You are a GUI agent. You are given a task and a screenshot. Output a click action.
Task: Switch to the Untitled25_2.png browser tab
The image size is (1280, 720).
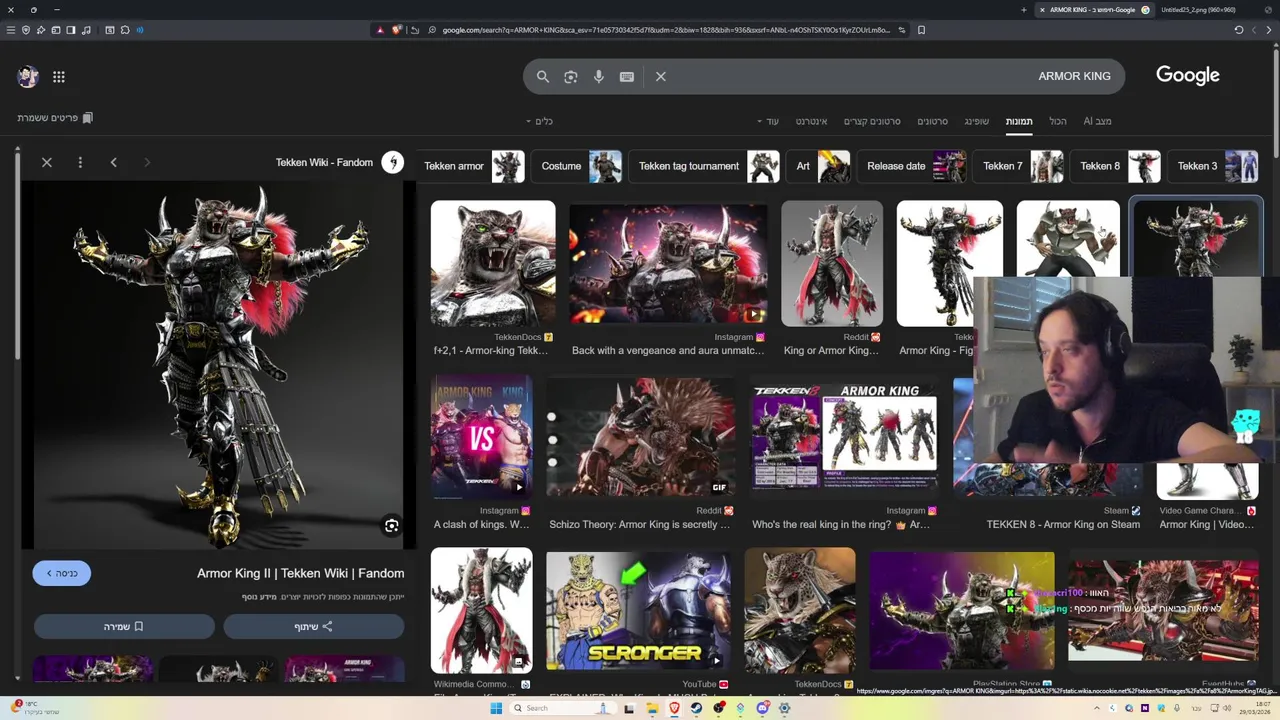(x=1198, y=10)
